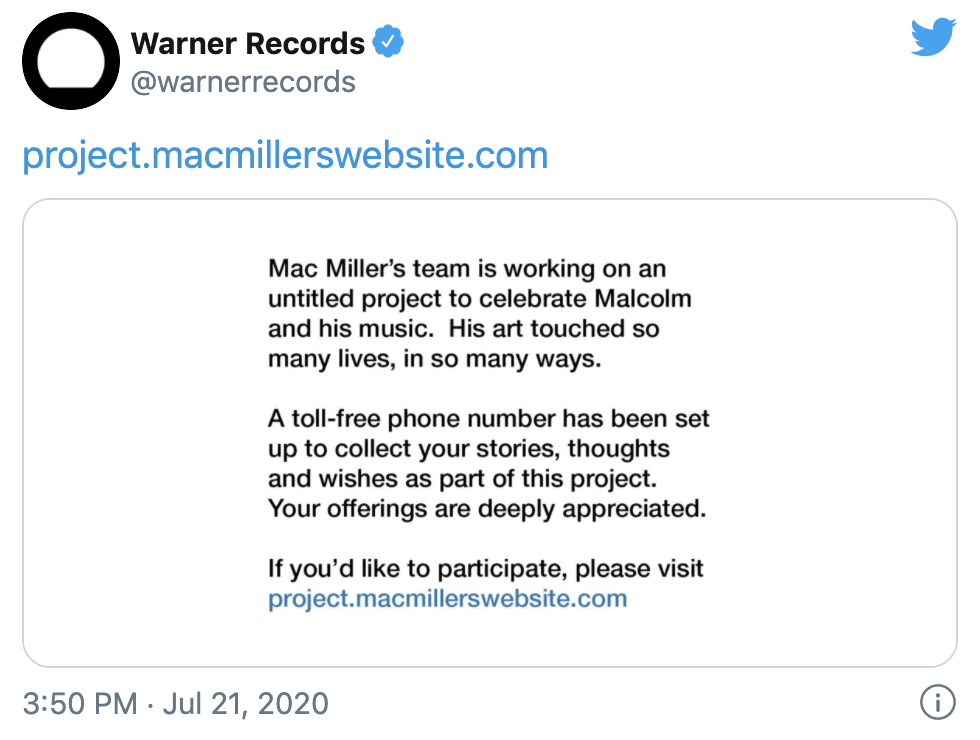Click the blue website link inside the image
Viewport: 980px width, 740px height.
click(x=447, y=599)
